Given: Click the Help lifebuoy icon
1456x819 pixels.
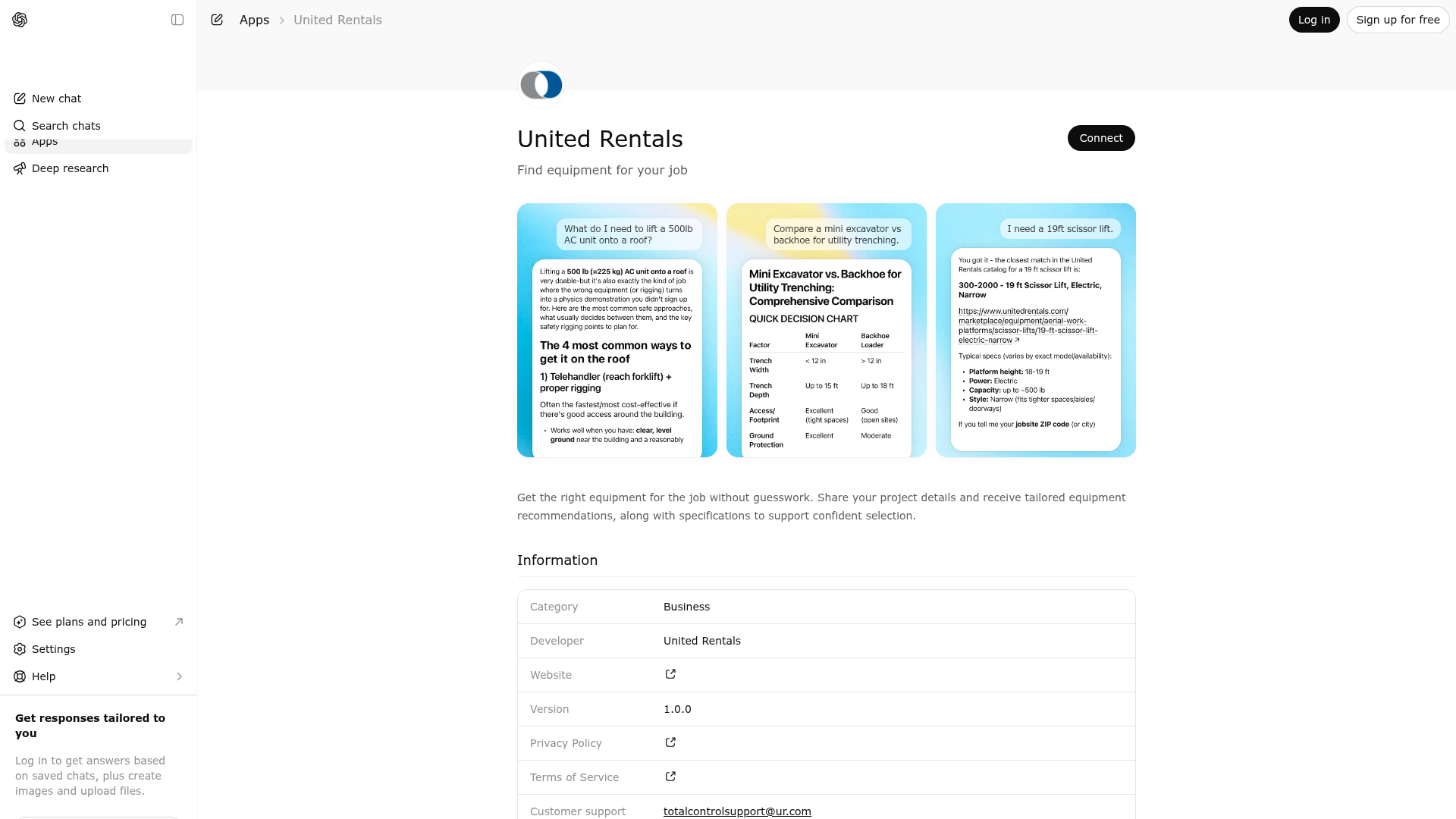Looking at the screenshot, I should tap(20, 676).
